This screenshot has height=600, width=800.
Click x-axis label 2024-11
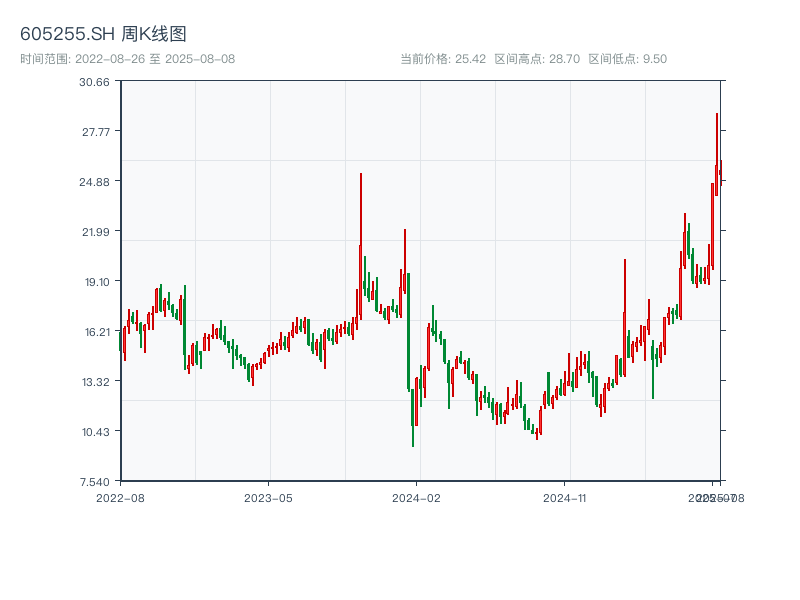pos(564,498)
